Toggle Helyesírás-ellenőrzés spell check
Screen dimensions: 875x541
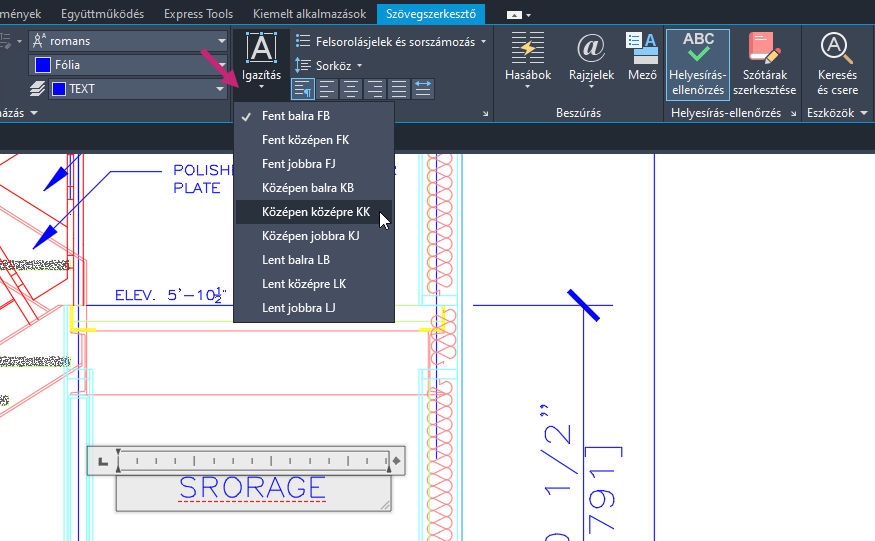[x=698, y=65]
